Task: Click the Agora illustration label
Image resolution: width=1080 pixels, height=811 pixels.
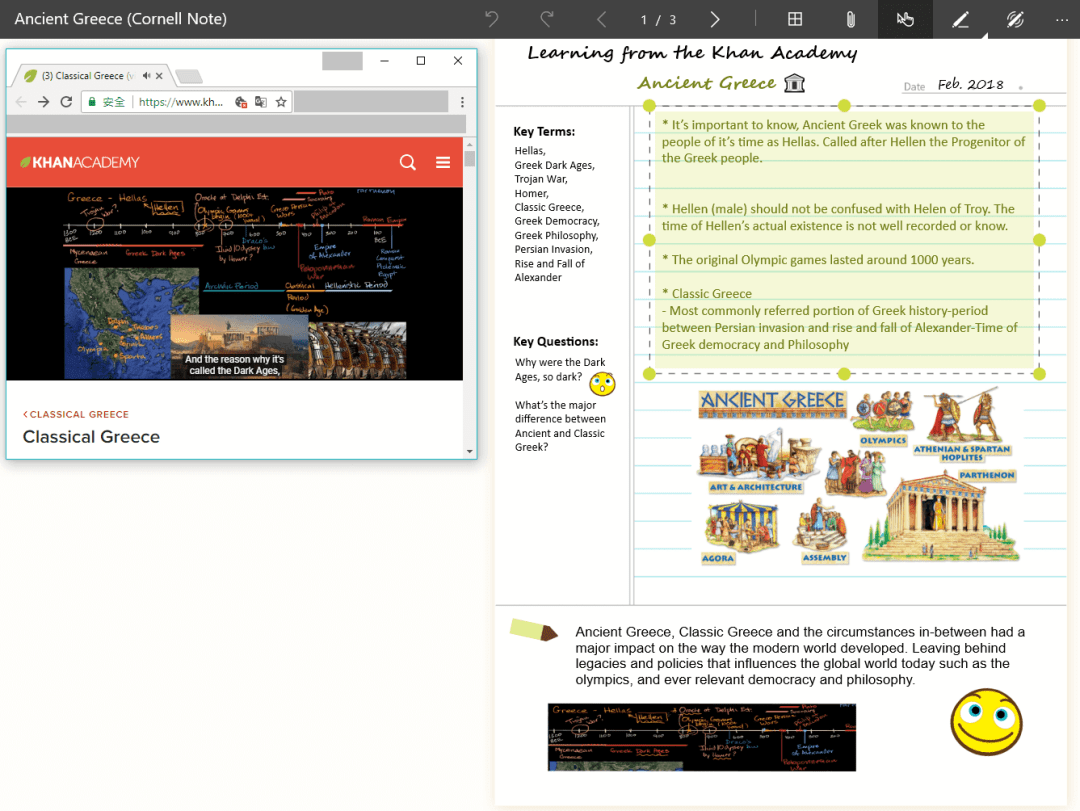Action: click(x=718, y=558)
